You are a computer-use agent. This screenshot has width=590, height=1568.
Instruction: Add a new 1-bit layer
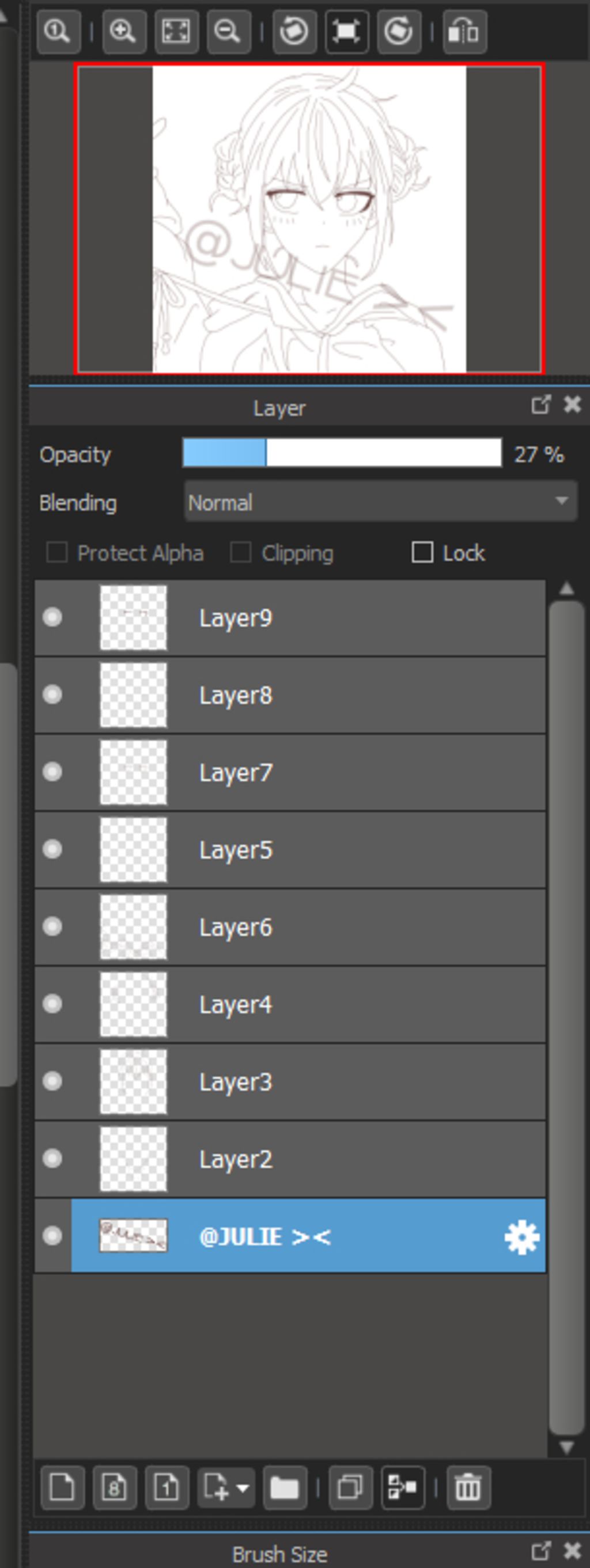167,1487
